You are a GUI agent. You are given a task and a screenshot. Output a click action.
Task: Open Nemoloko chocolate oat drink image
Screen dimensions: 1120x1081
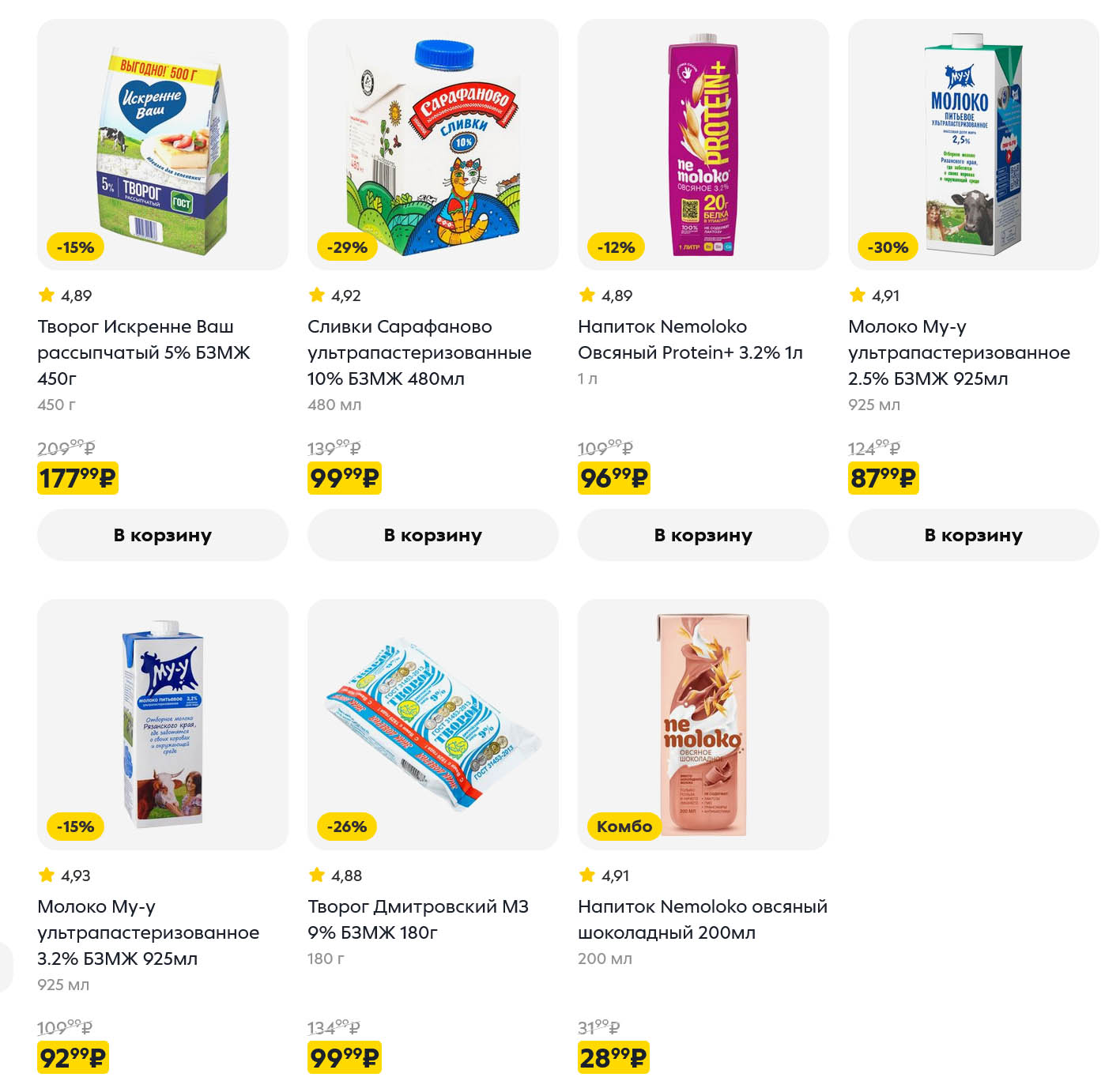tap(703, 725)
